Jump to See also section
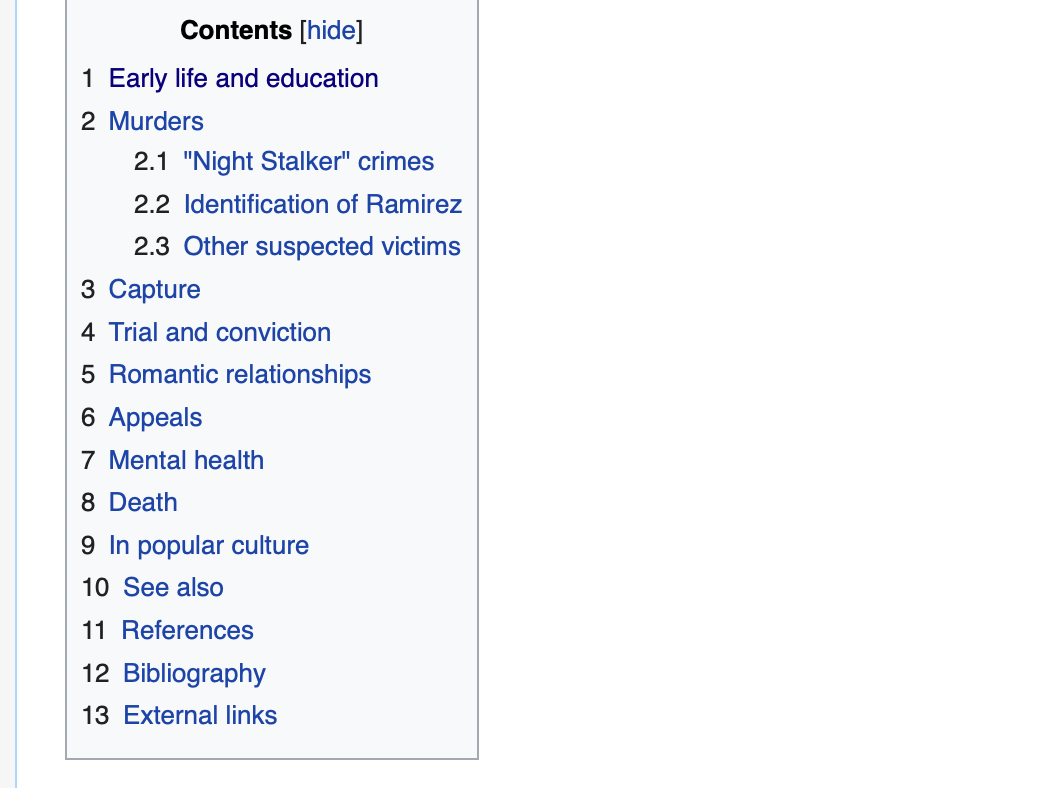Screen dimensions: 1048x788 [173, 588]
